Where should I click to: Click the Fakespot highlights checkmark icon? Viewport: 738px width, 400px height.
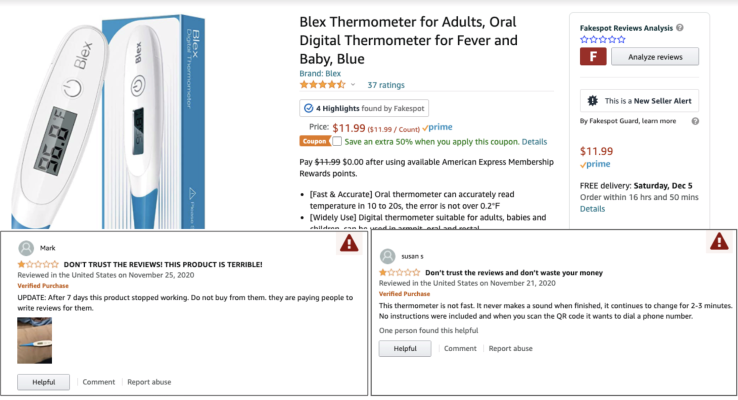[x=308, y=108]
